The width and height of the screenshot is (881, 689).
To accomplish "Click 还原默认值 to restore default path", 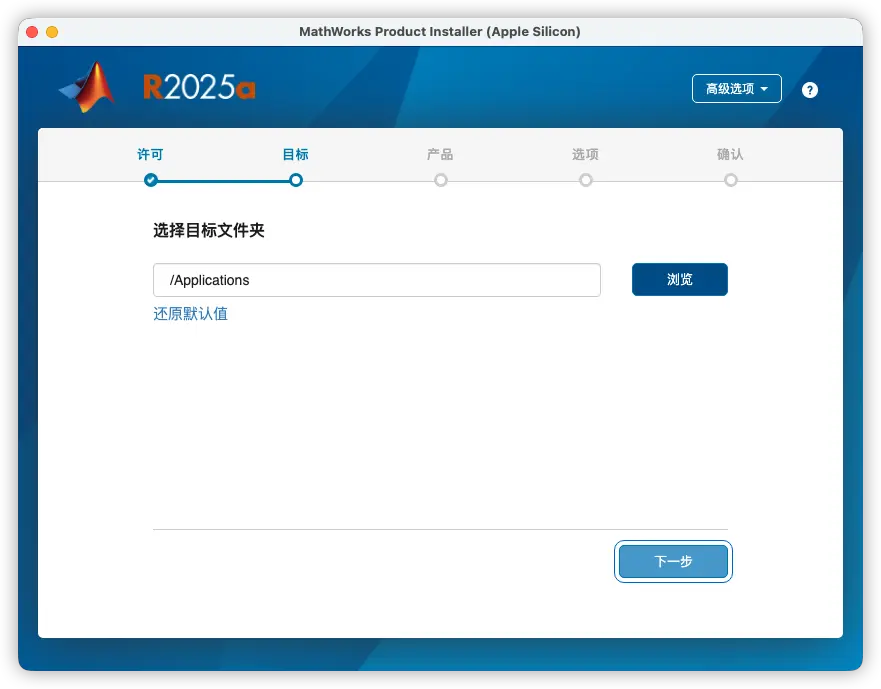I will 190,313.
